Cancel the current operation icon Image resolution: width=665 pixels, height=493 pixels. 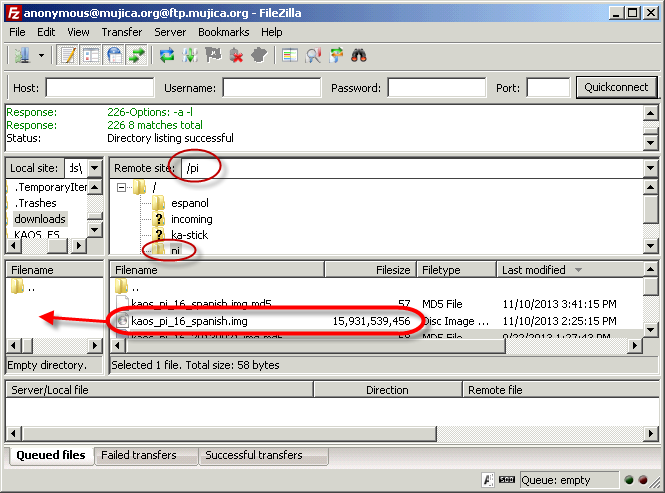click(x=213, y=56)
